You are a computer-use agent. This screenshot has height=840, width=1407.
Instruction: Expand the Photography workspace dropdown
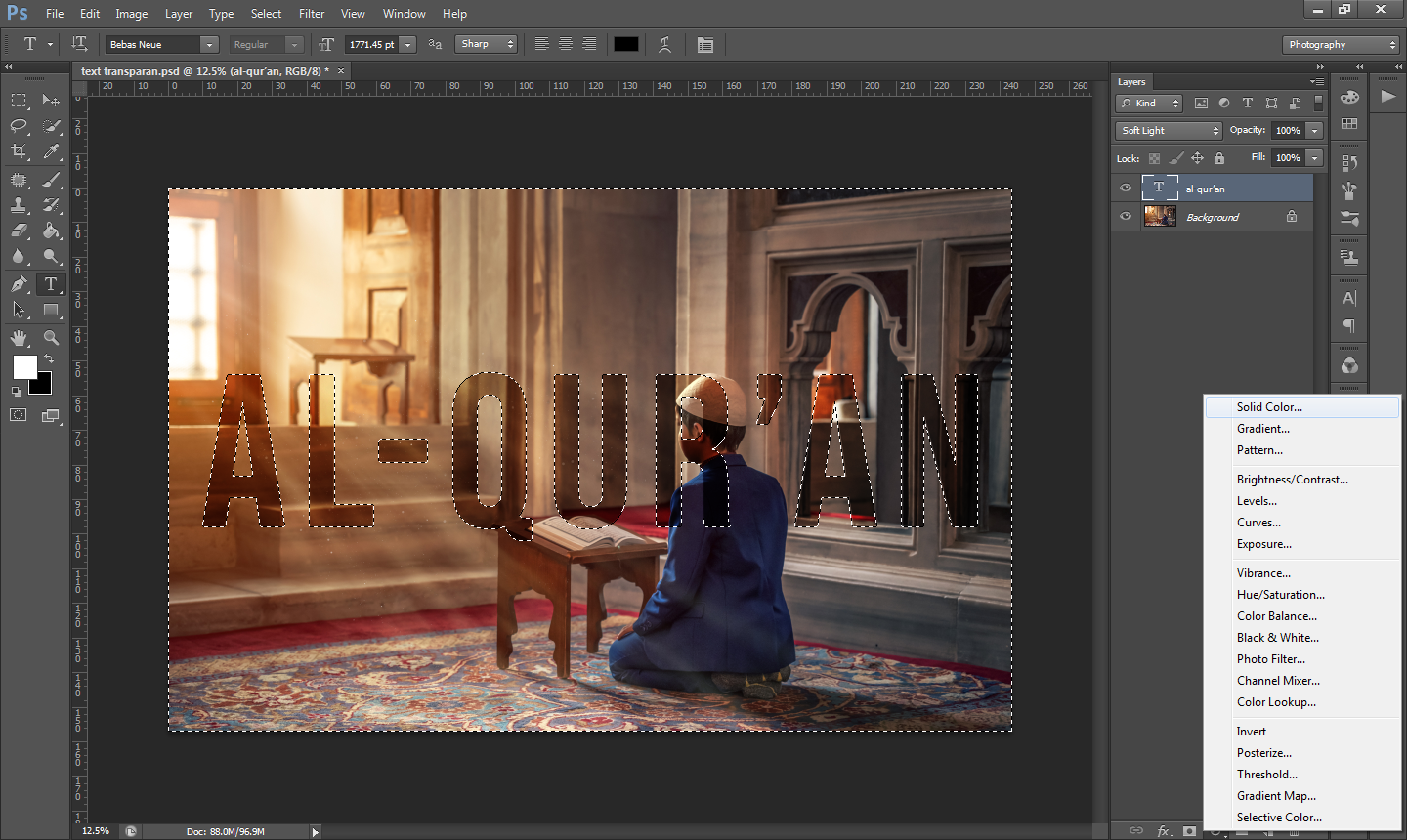click(1341, 45)
